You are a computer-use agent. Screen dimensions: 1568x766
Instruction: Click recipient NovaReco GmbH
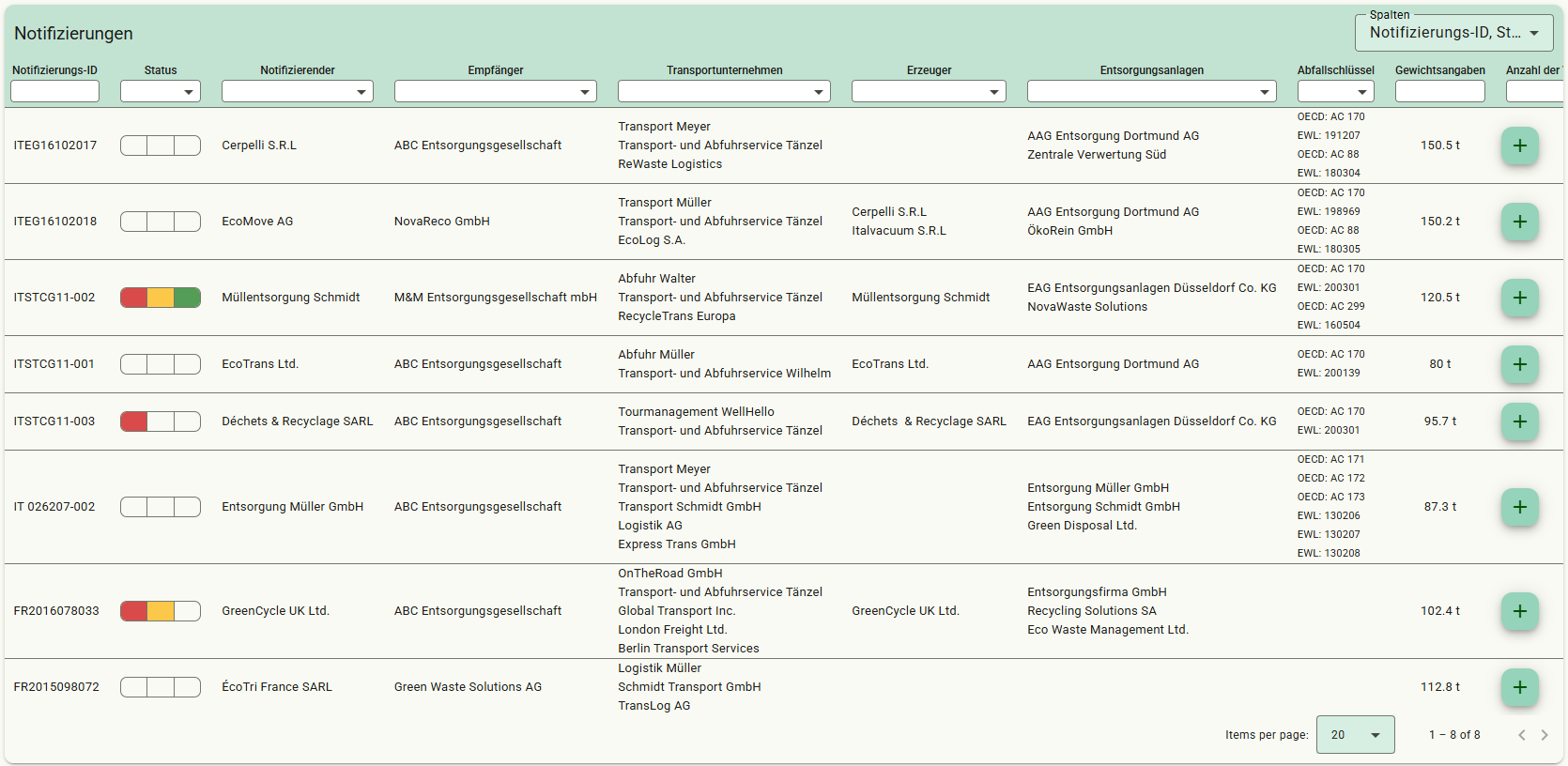442,222
